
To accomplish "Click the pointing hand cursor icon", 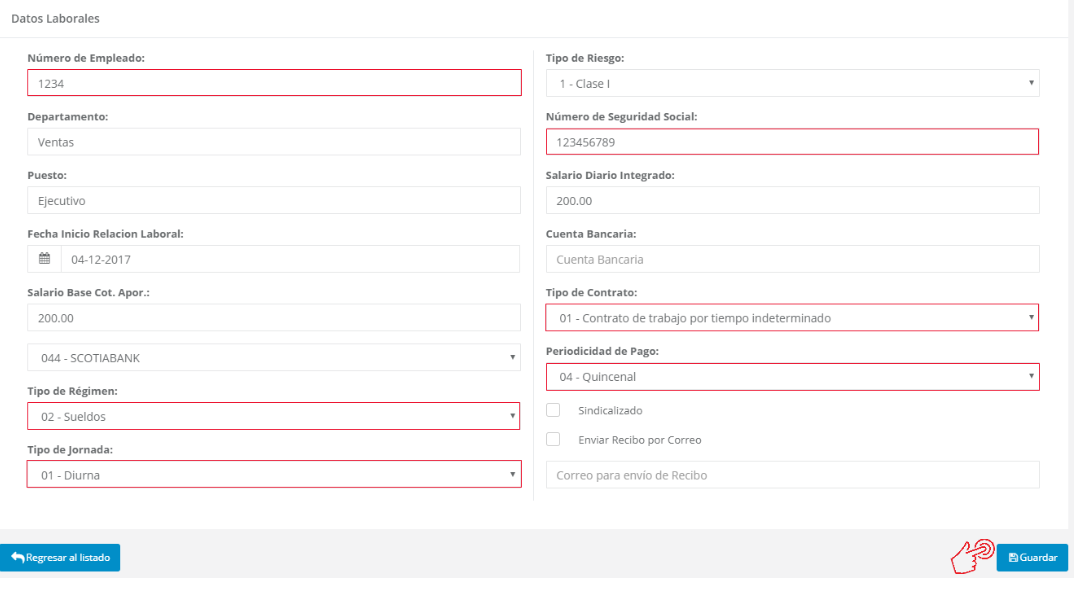I will 970,557.
